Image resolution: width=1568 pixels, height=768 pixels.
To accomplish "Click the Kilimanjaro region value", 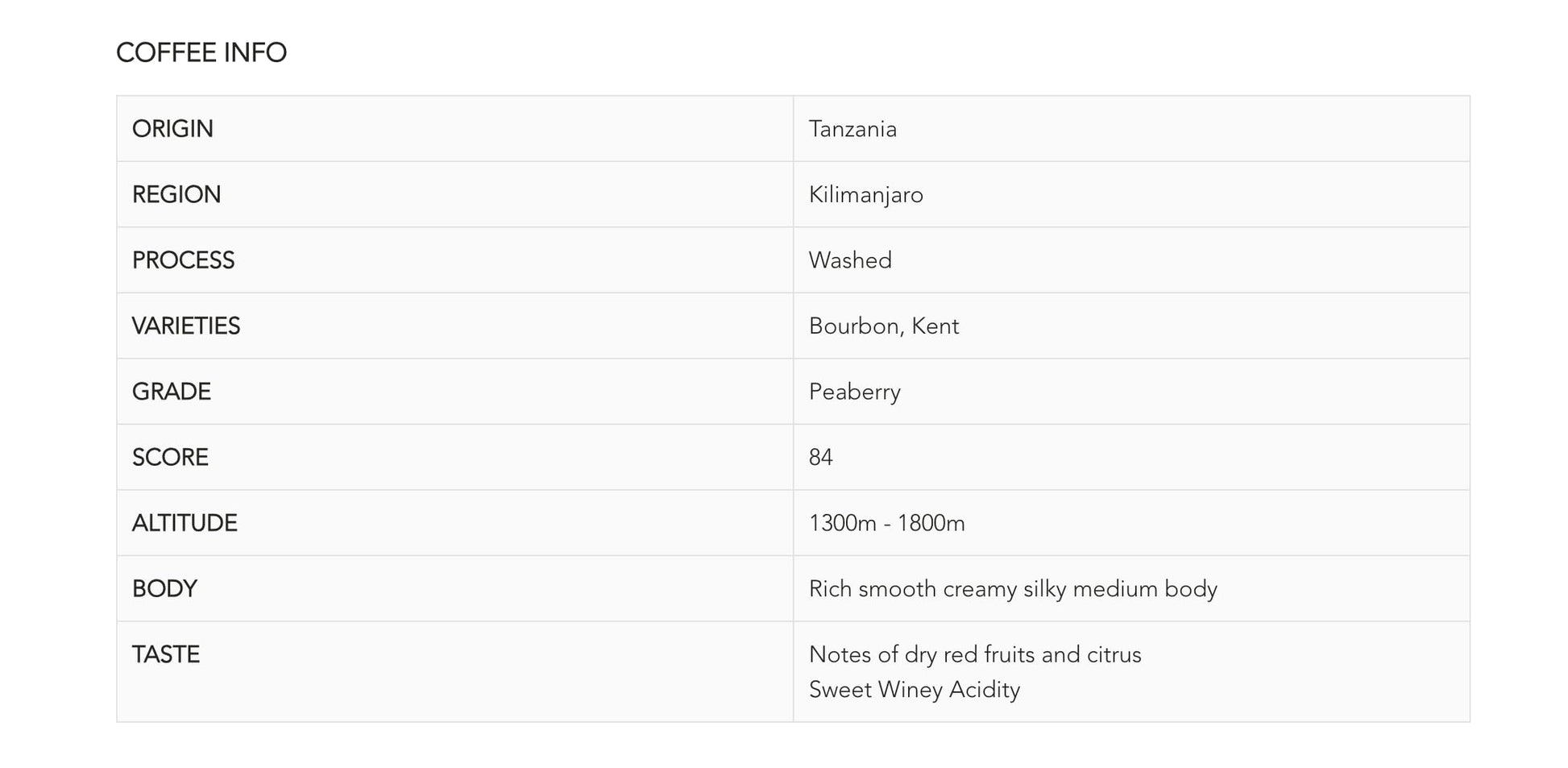I will (865, 195).
